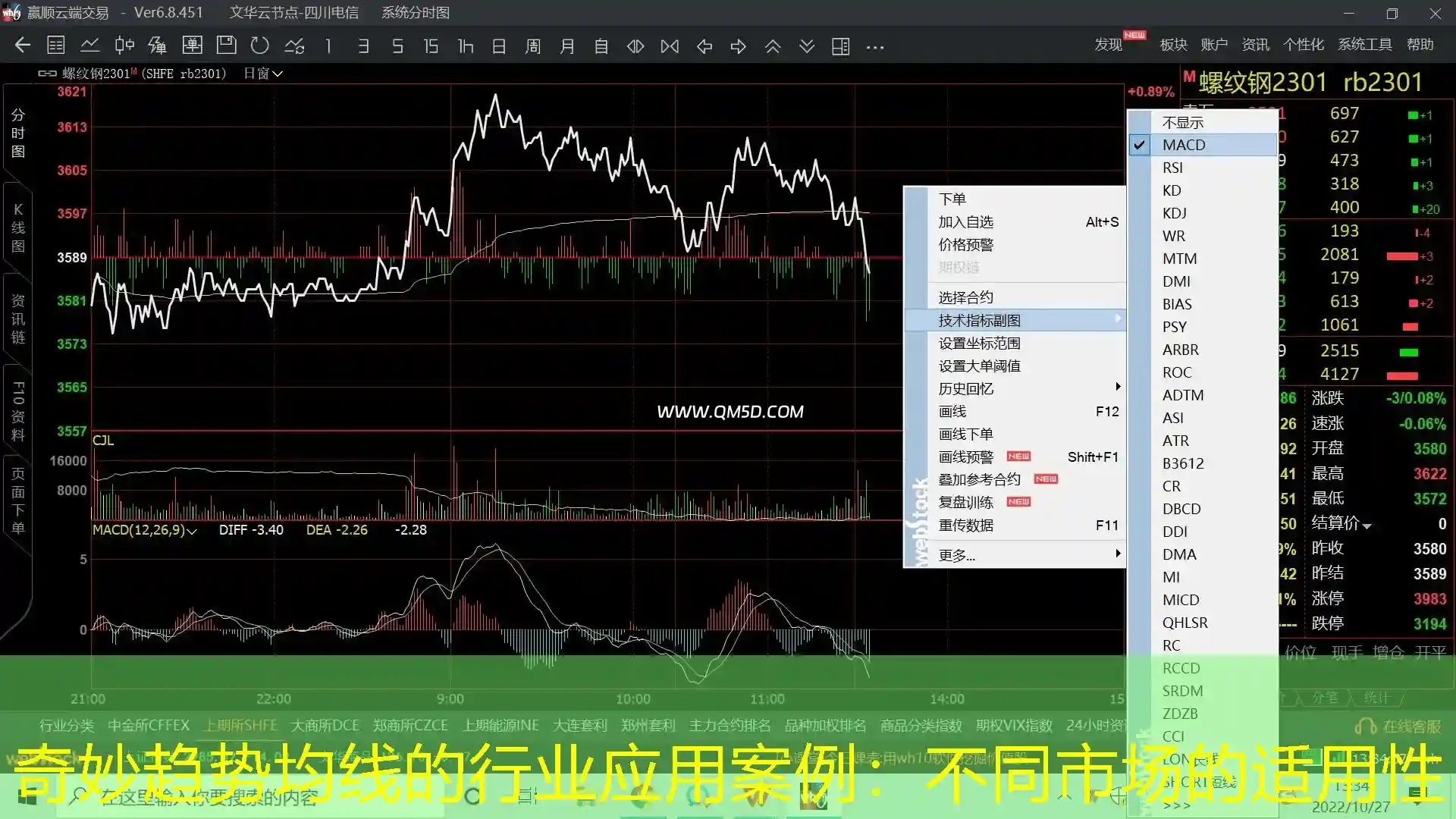1456x819 pixels.
Task: Click 价格预警 in context menu
Action: [1015, 244]
